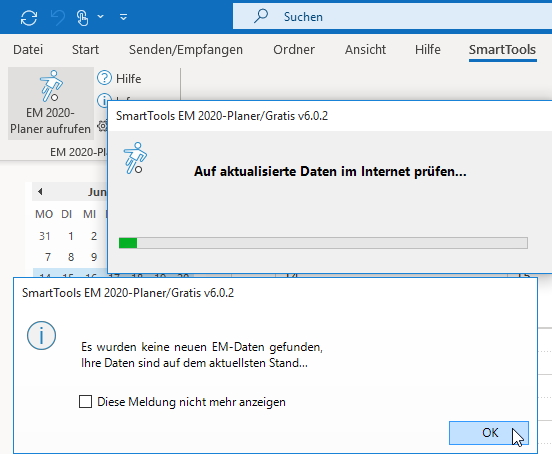Viewport: 552px width, 454px height.
Task: Go to previous month in mini calendar
Action: [x=40, y=191]
